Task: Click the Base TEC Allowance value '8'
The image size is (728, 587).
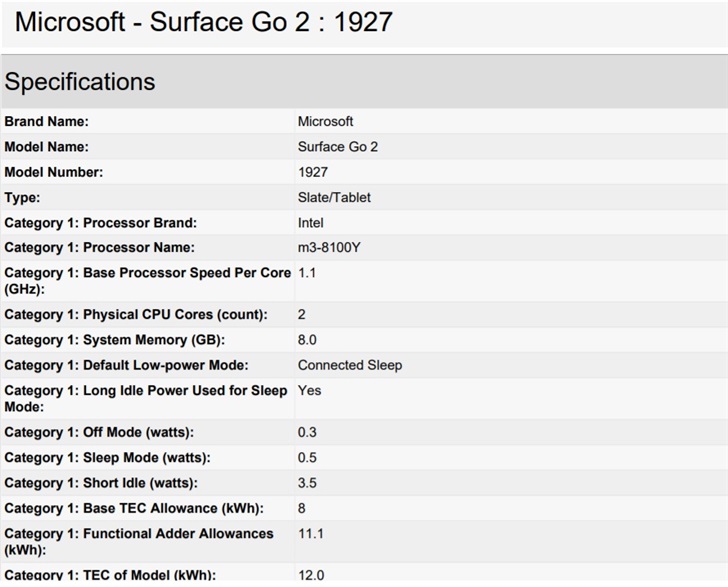Action: point(302,508)
